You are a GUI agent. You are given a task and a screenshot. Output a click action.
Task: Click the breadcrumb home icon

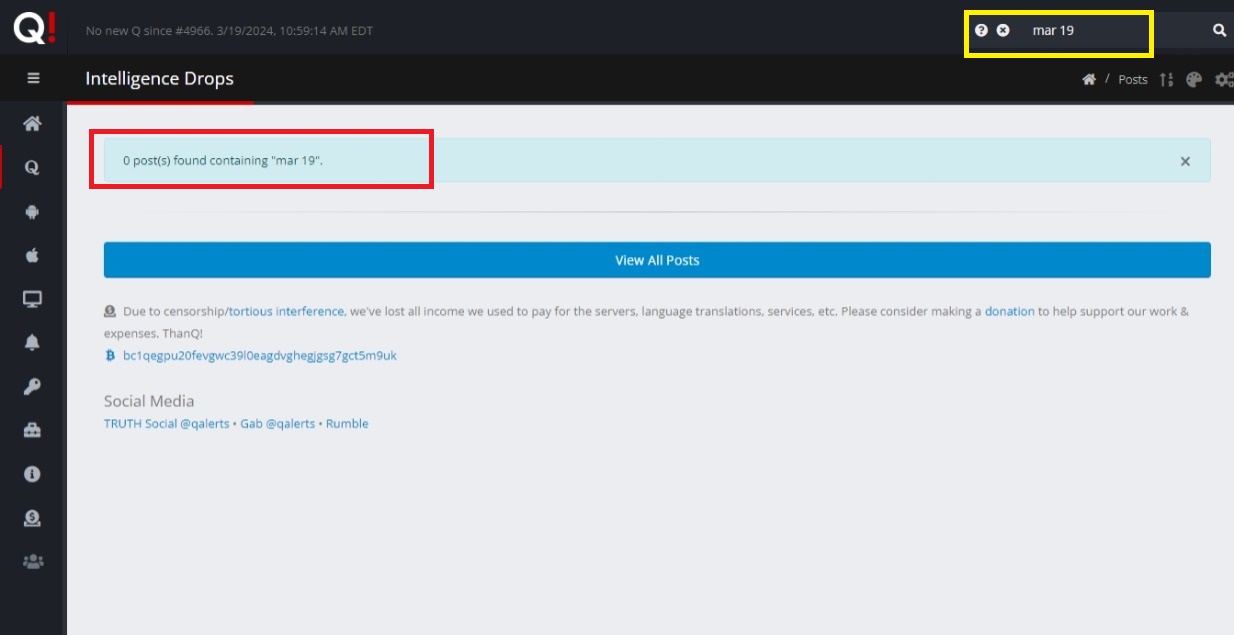1089,79
